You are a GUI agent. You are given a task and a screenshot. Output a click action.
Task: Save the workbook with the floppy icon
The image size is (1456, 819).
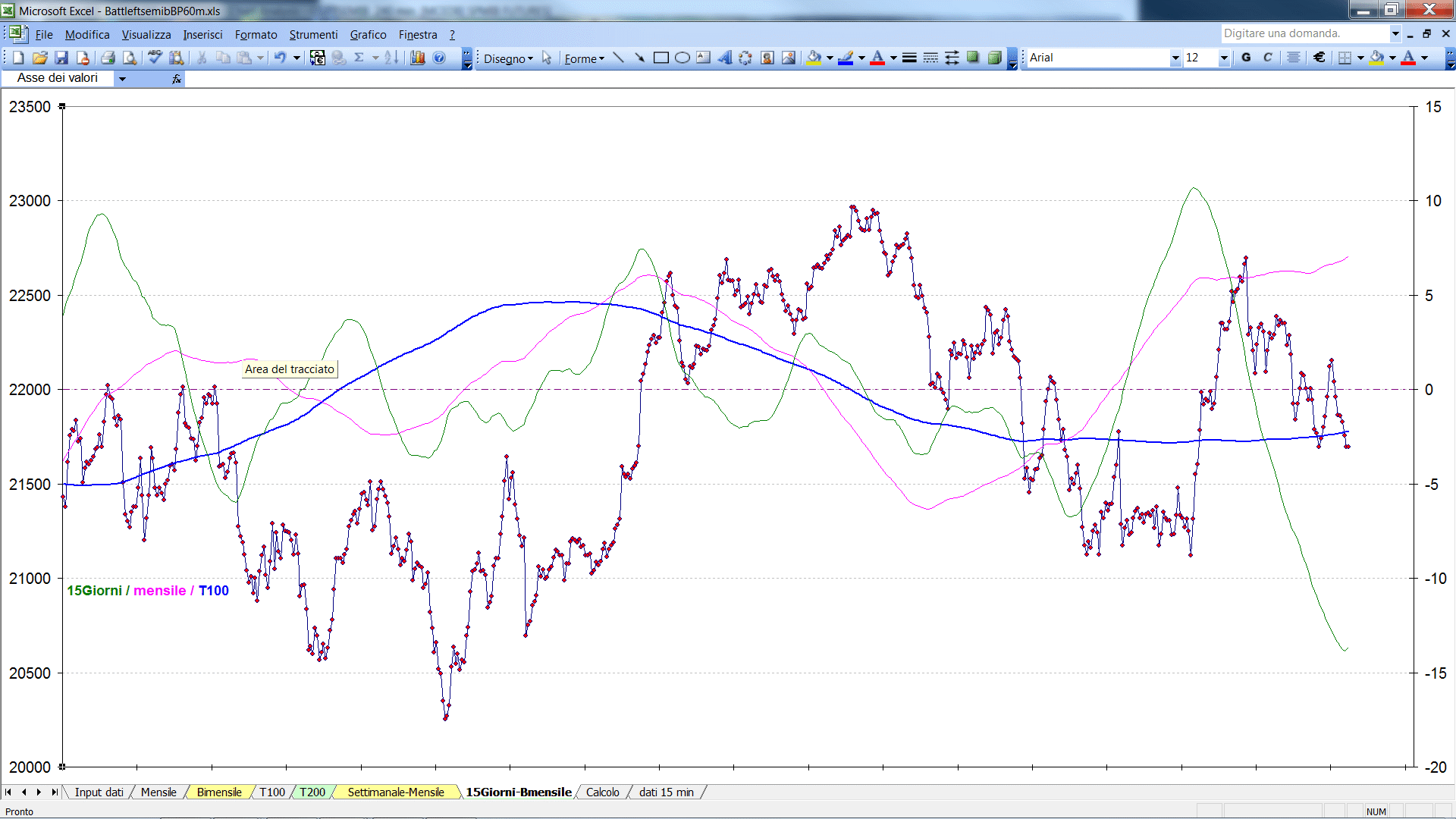(61, 58)
